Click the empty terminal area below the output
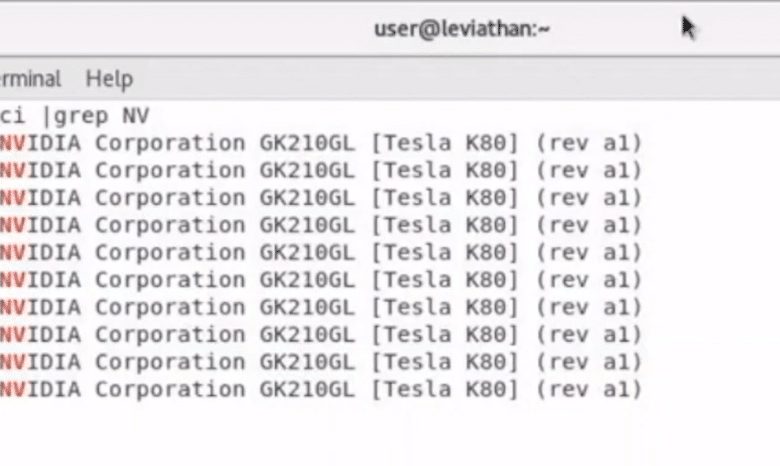780x466 pixels. click(390, 435)
